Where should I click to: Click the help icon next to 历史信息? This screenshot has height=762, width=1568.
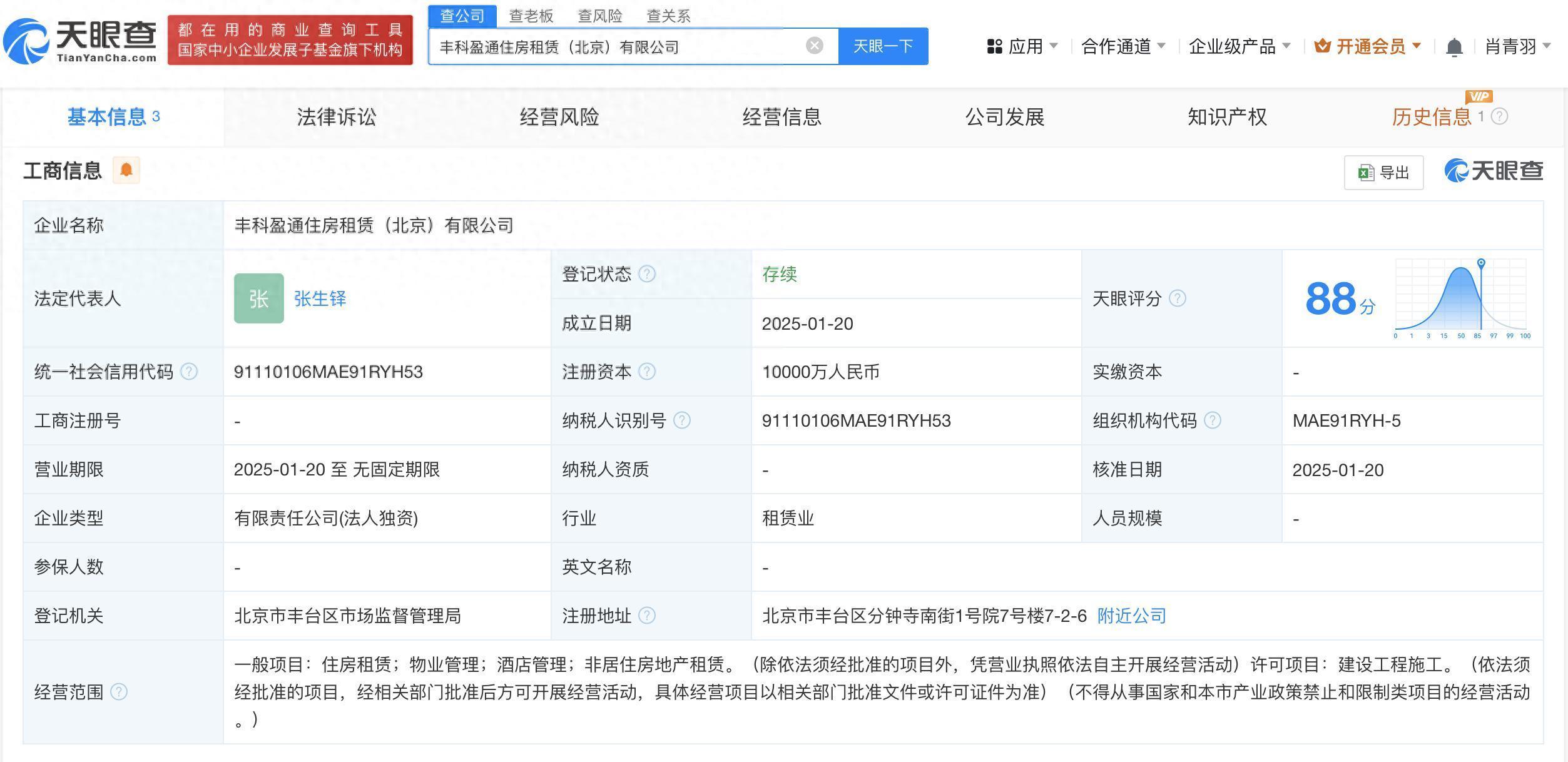pyautogui.click(x=1499, y=116)
